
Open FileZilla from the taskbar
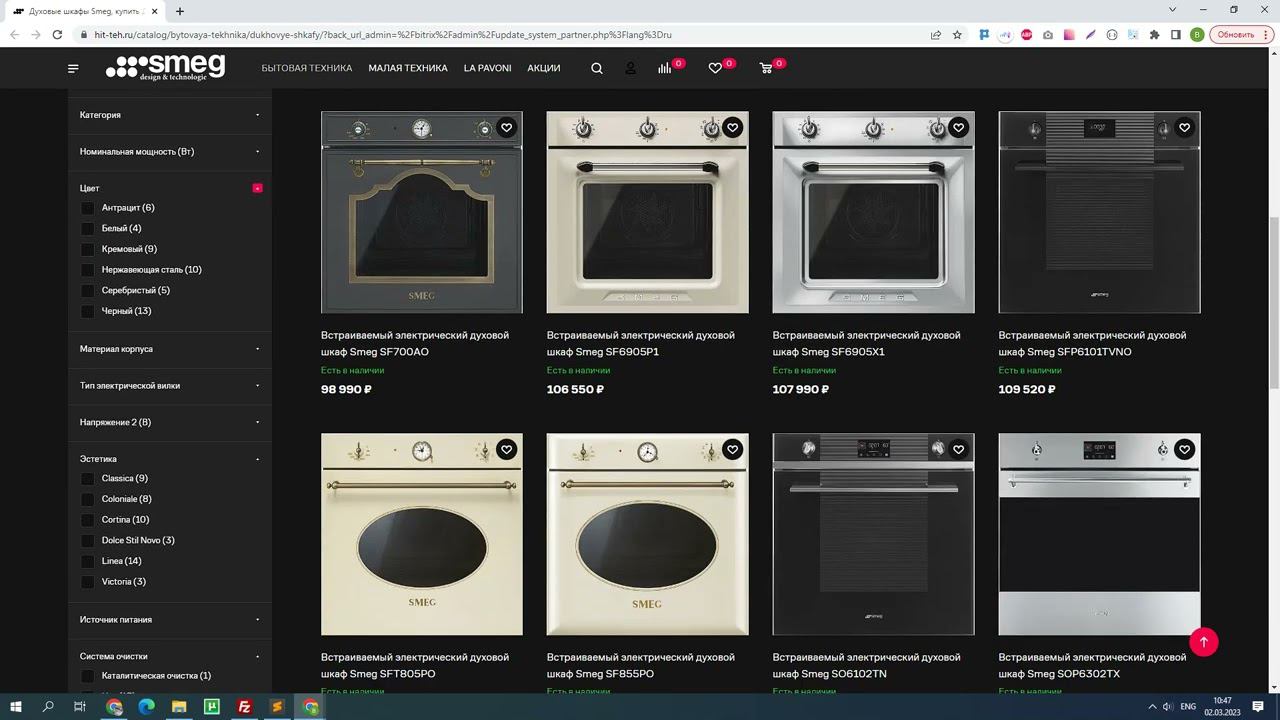[245, 707]
